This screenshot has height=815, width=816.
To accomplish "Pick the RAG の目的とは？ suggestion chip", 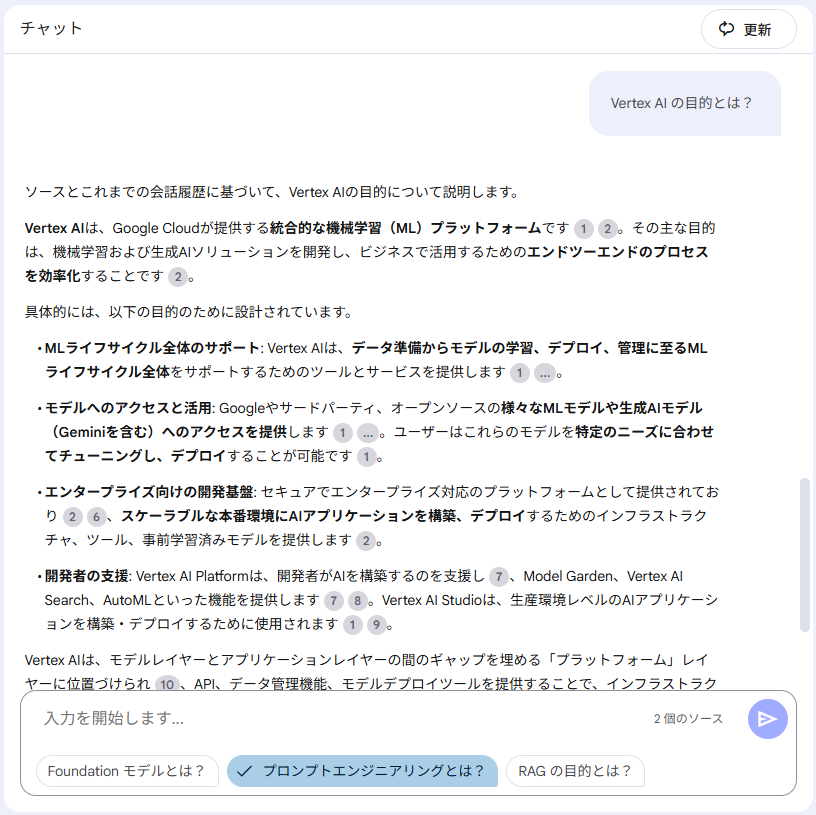I will pos(575,771).
